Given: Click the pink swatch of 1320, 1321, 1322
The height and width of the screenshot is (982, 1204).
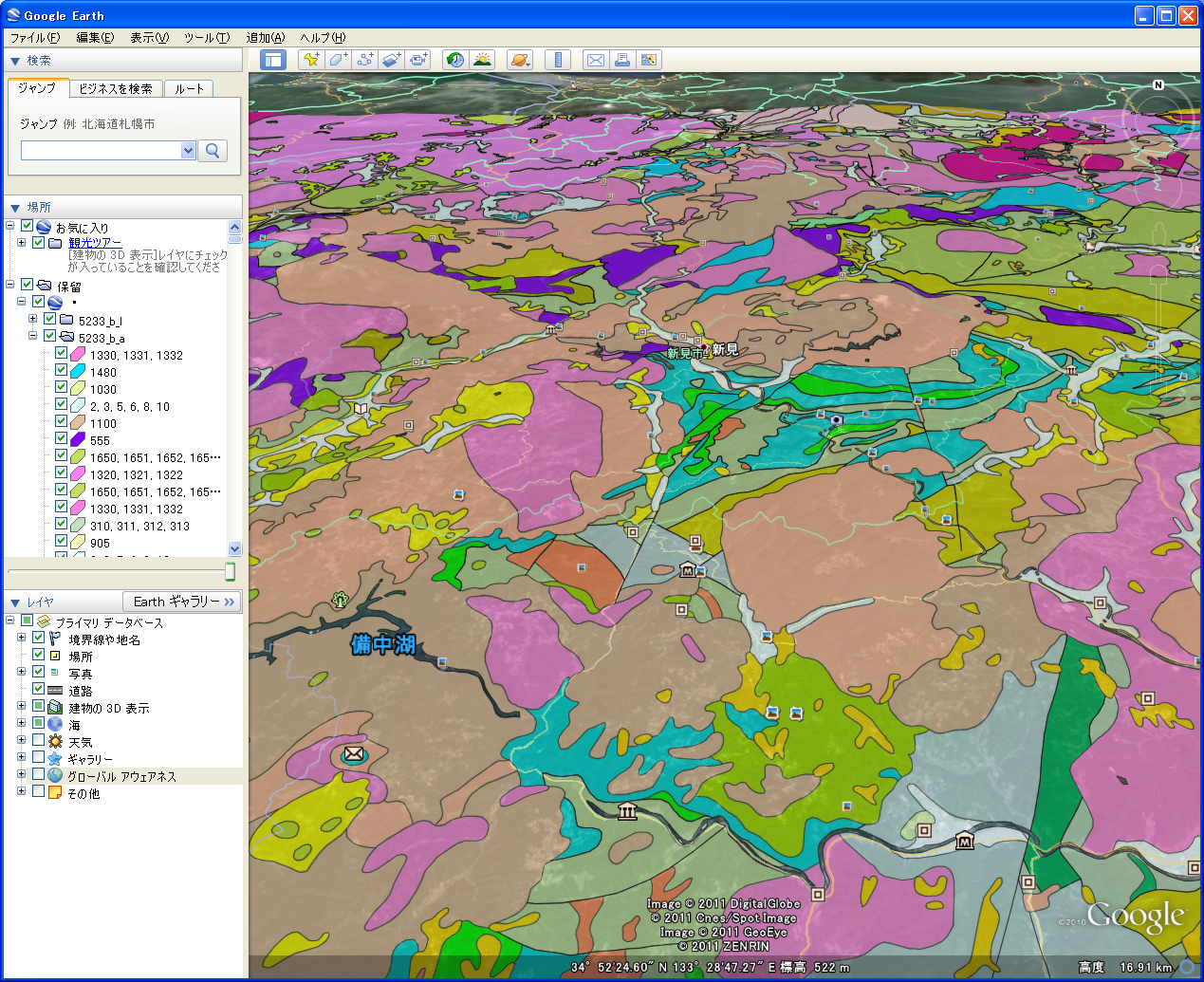Looking at the screenshot, I should pyautogui.click(x=78, y=473).
